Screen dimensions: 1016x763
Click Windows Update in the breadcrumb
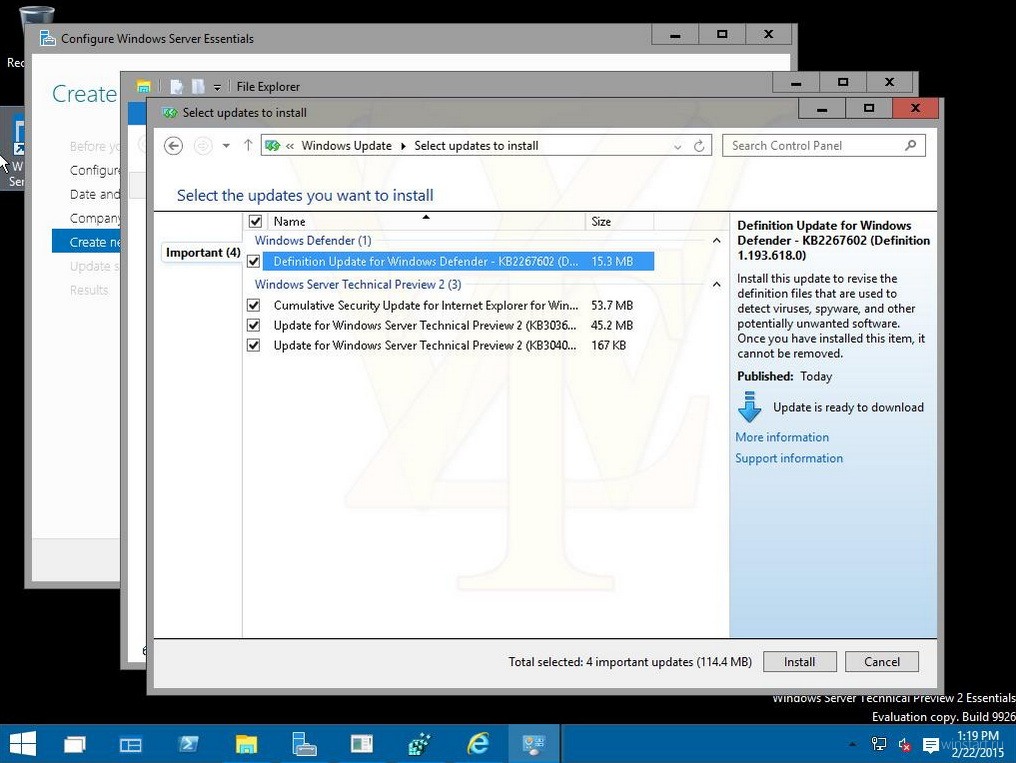tap(347, 146)
